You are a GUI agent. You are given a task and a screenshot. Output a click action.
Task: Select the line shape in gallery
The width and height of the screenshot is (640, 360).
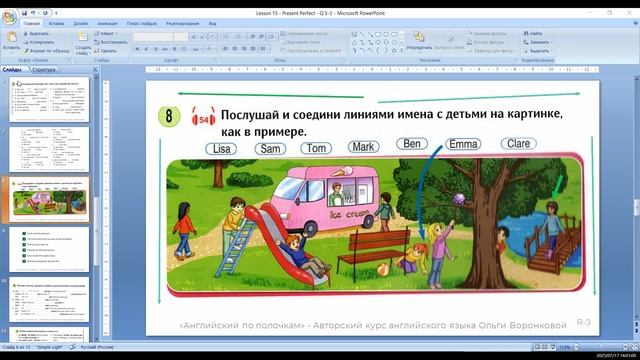[362, 34]
